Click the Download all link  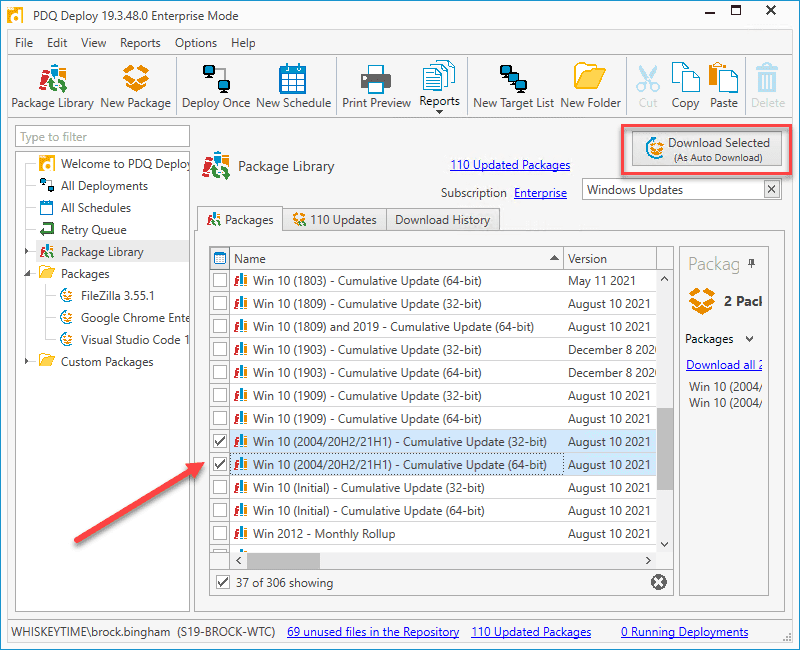[724, 365]
